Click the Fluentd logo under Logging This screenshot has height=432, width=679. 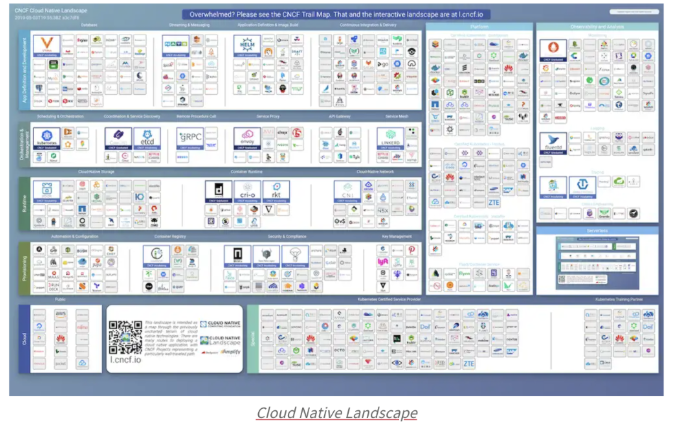(553, 143)
